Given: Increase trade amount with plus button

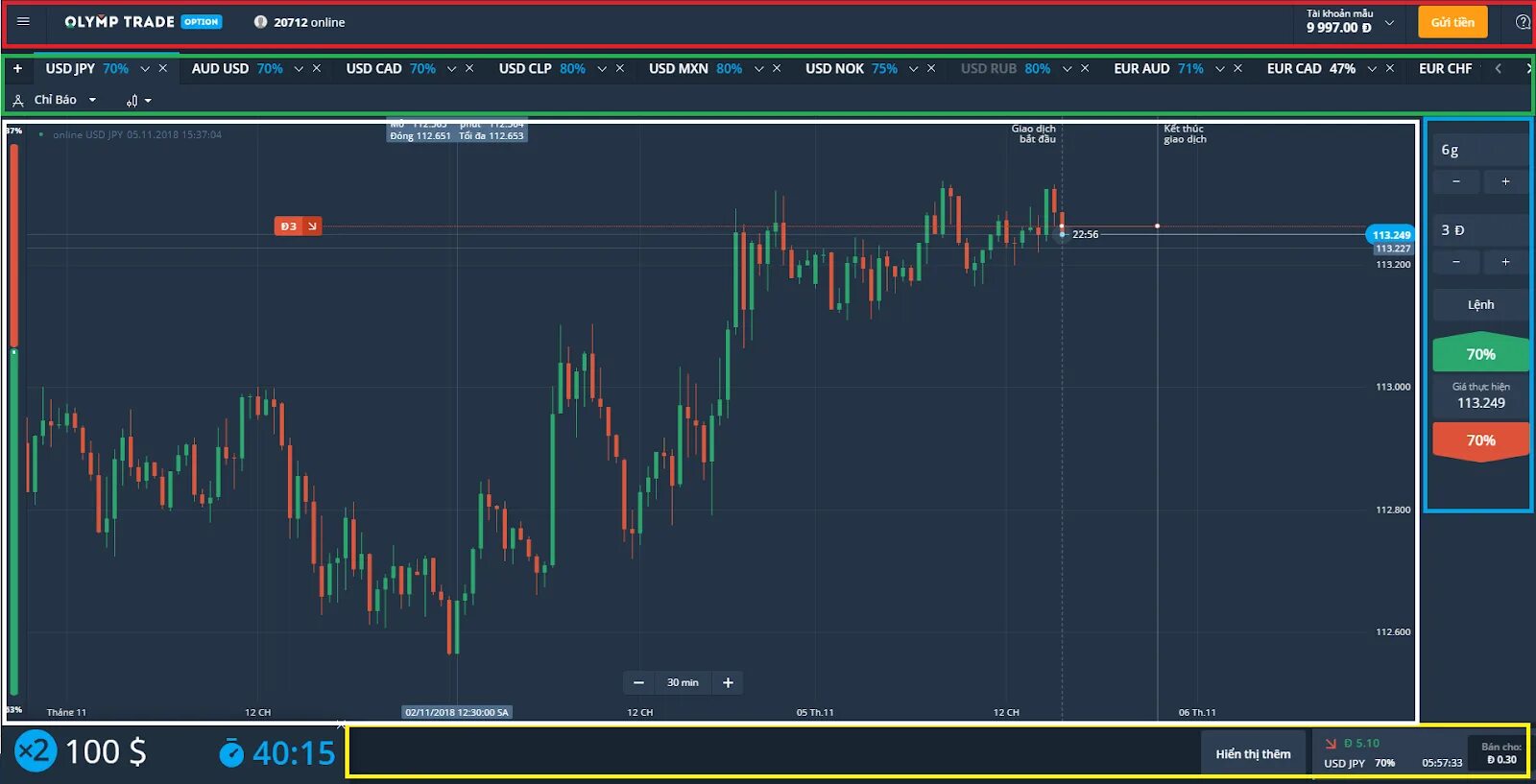Looking at the screenshot, I should click(1505, 262).
